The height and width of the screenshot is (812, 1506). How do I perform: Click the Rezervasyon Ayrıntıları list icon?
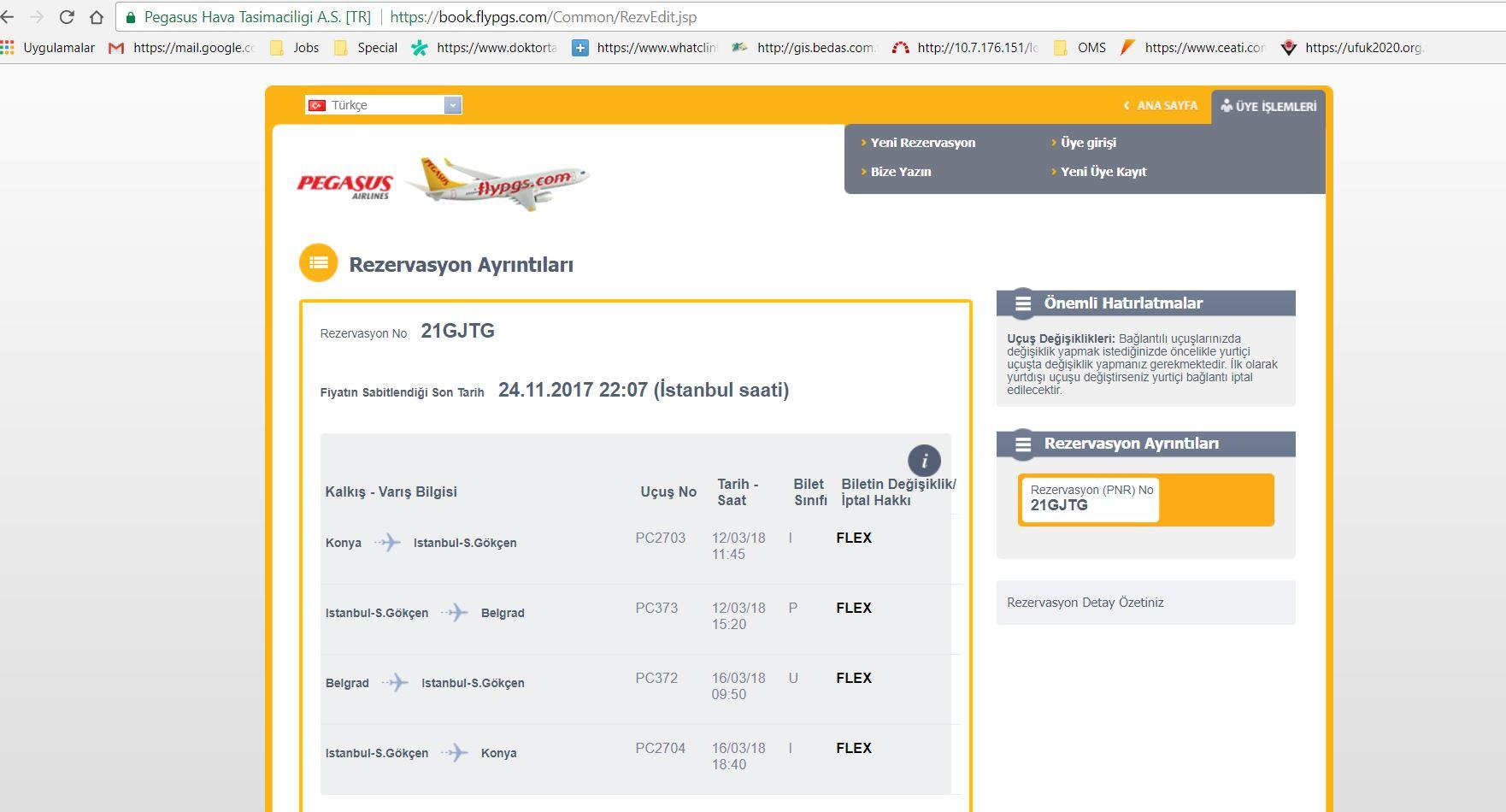318,263
